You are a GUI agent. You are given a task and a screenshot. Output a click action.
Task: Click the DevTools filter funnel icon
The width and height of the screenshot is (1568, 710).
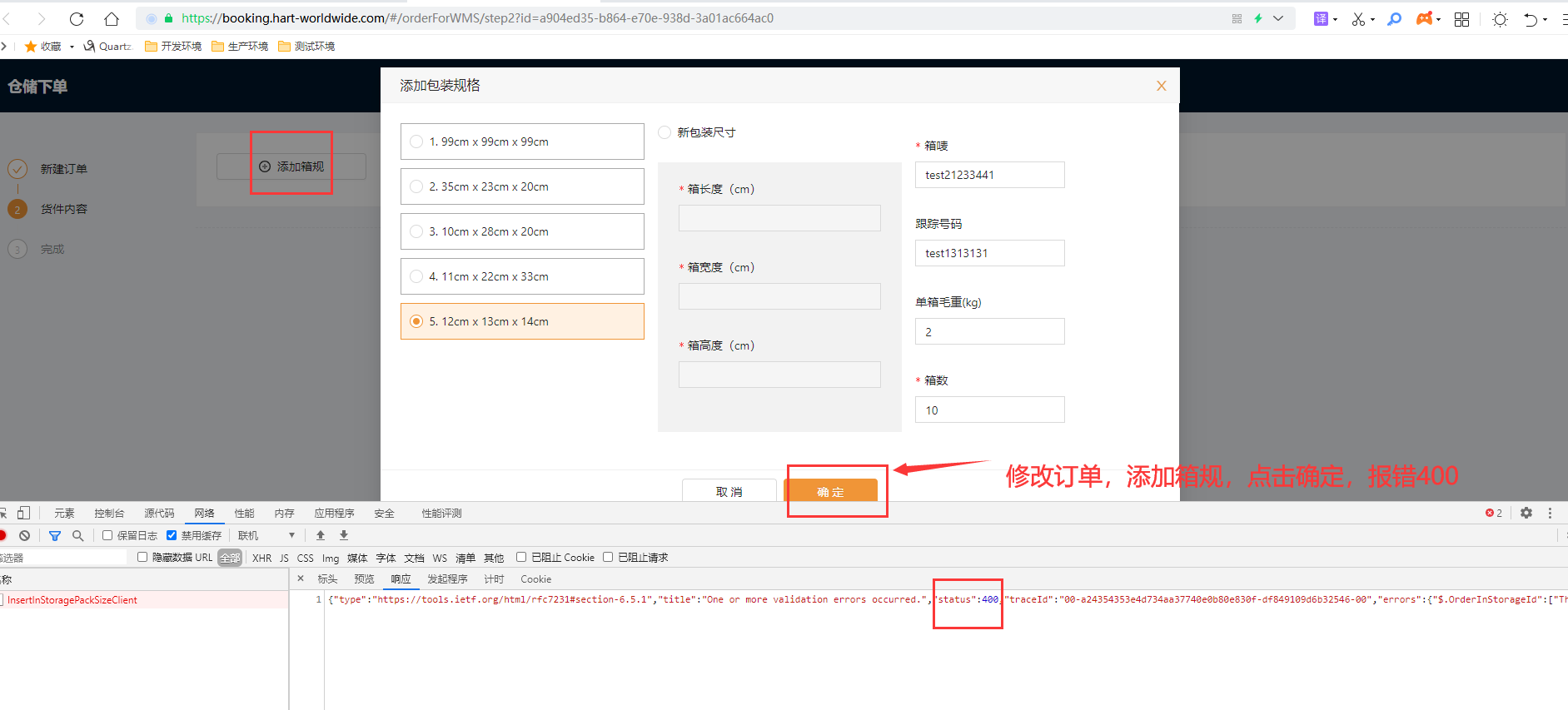(x=55, y=536)
